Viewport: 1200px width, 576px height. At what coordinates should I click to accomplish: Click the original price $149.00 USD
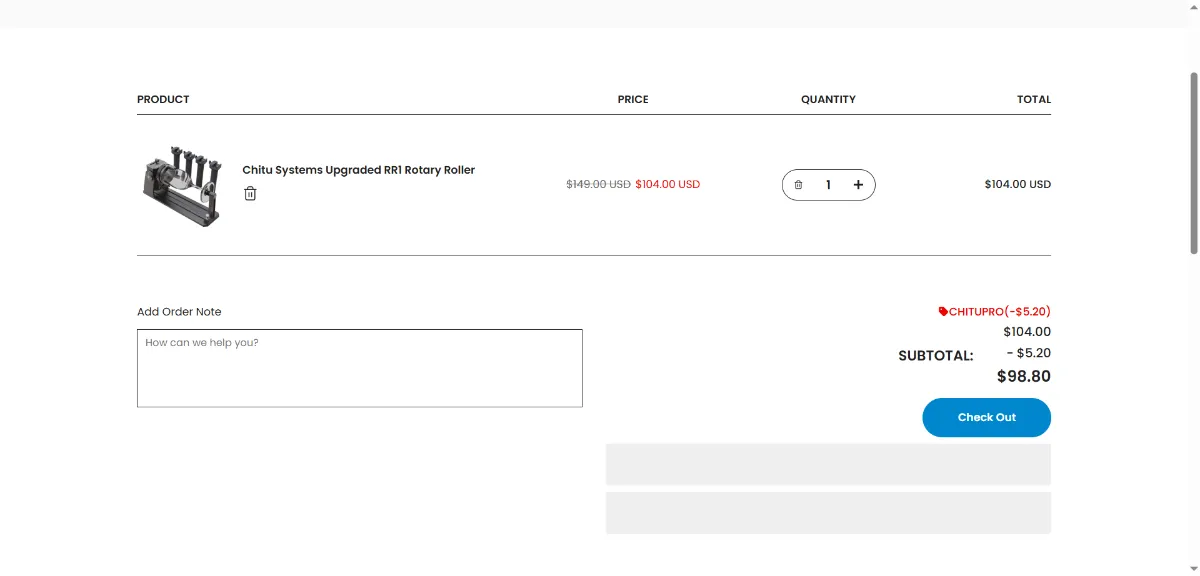[598, 184]
